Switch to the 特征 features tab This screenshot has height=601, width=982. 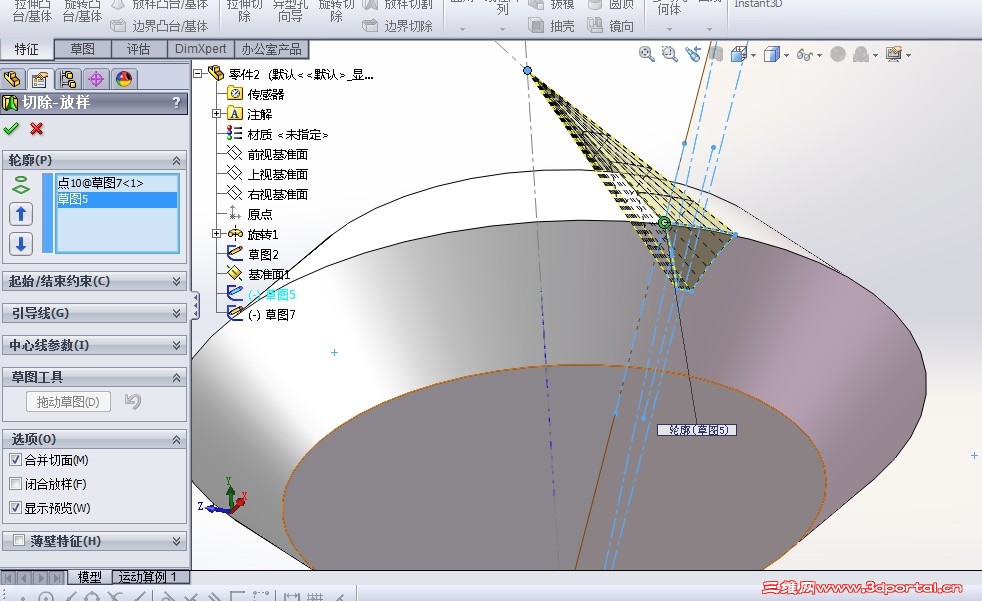coord(27,49)
